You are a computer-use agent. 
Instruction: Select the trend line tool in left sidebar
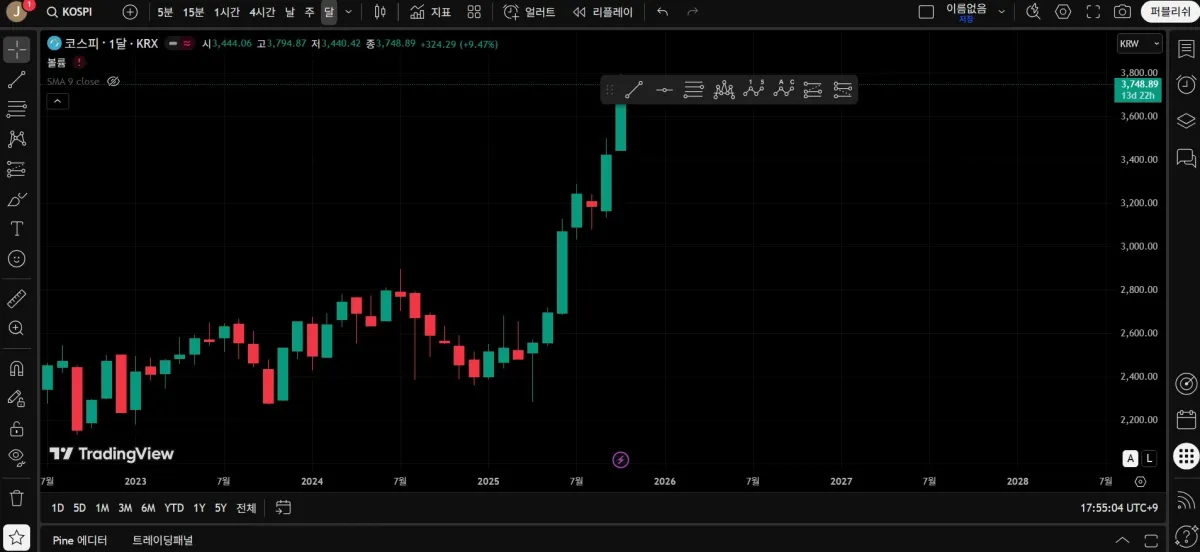17,80
